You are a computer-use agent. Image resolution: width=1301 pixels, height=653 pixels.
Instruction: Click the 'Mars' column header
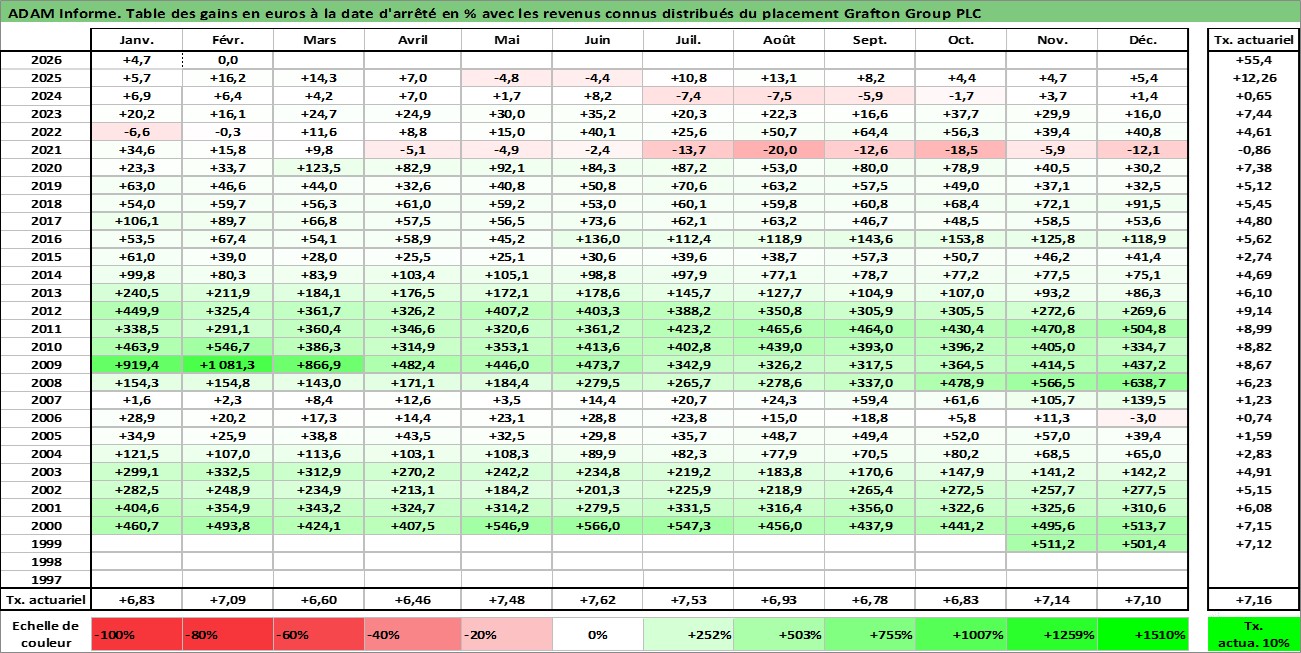pos(318,40)
